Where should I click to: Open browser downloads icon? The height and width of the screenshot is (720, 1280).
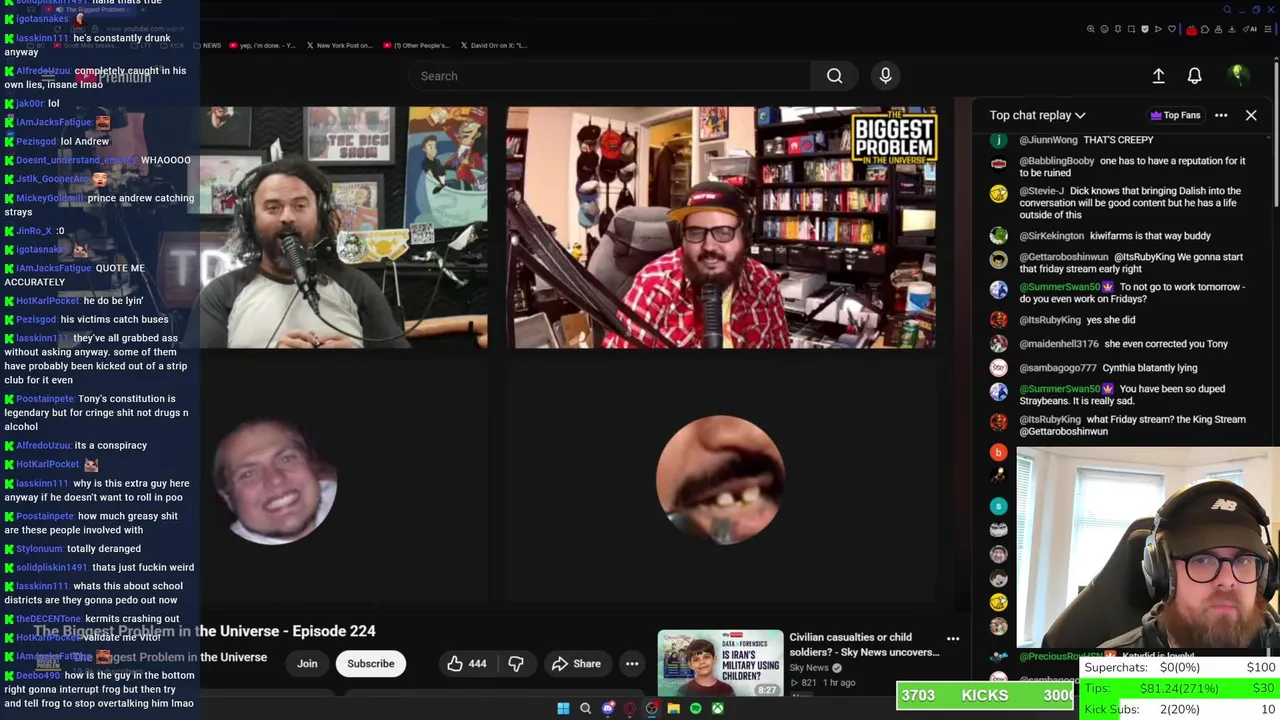click(1232, 29)
